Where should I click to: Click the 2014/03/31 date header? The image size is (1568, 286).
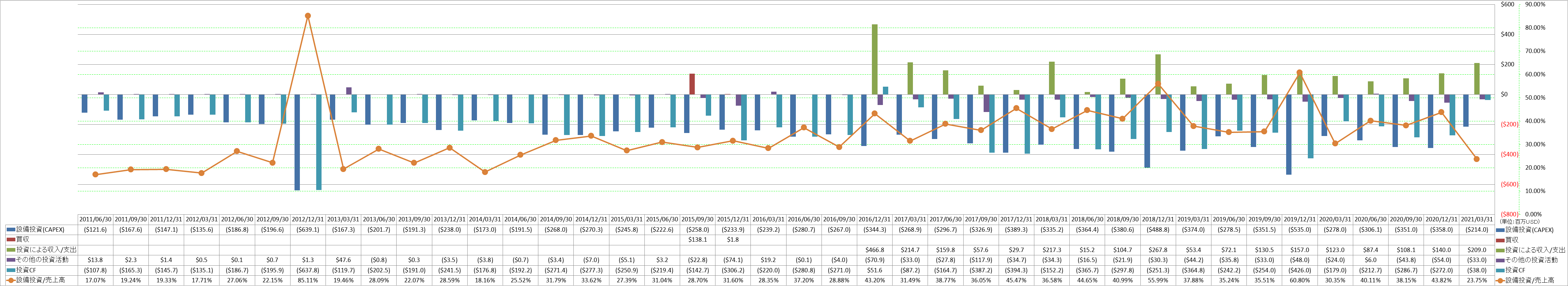click(x=485, y=220)
